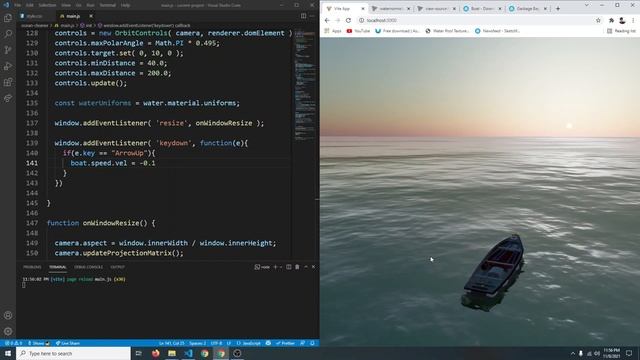Switch to the Vite App Chrome tab
This screenshot has height=360, width=640.
[x=345, y=8]
